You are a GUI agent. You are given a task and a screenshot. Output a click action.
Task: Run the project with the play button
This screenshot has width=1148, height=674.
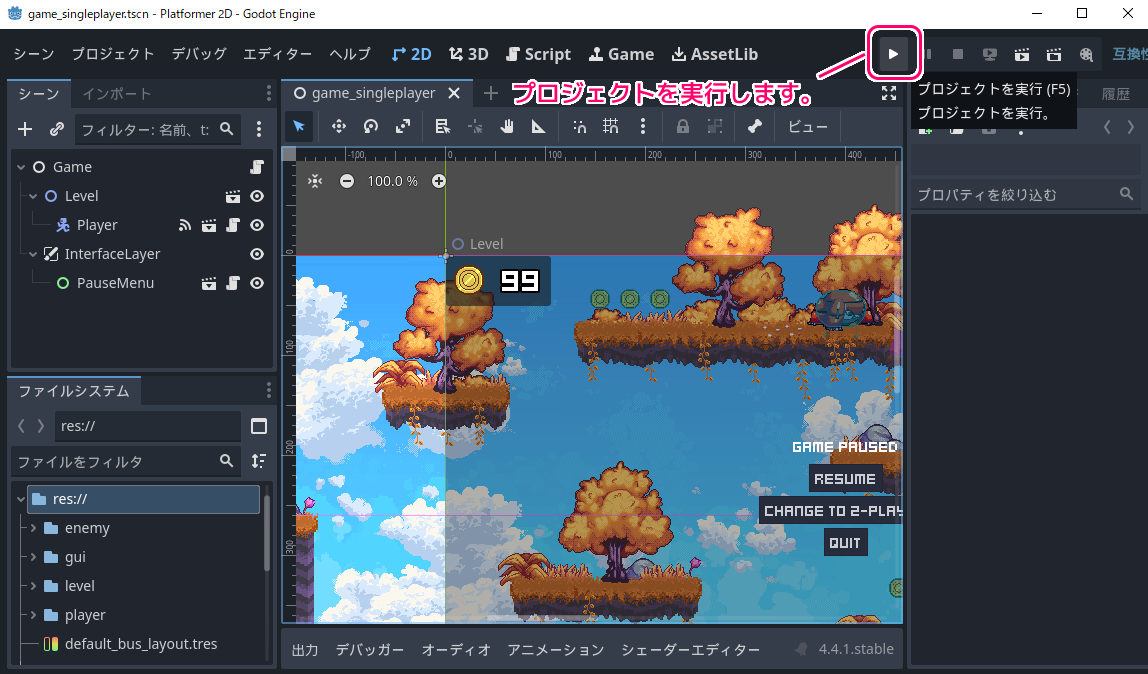tap(893, 54)
